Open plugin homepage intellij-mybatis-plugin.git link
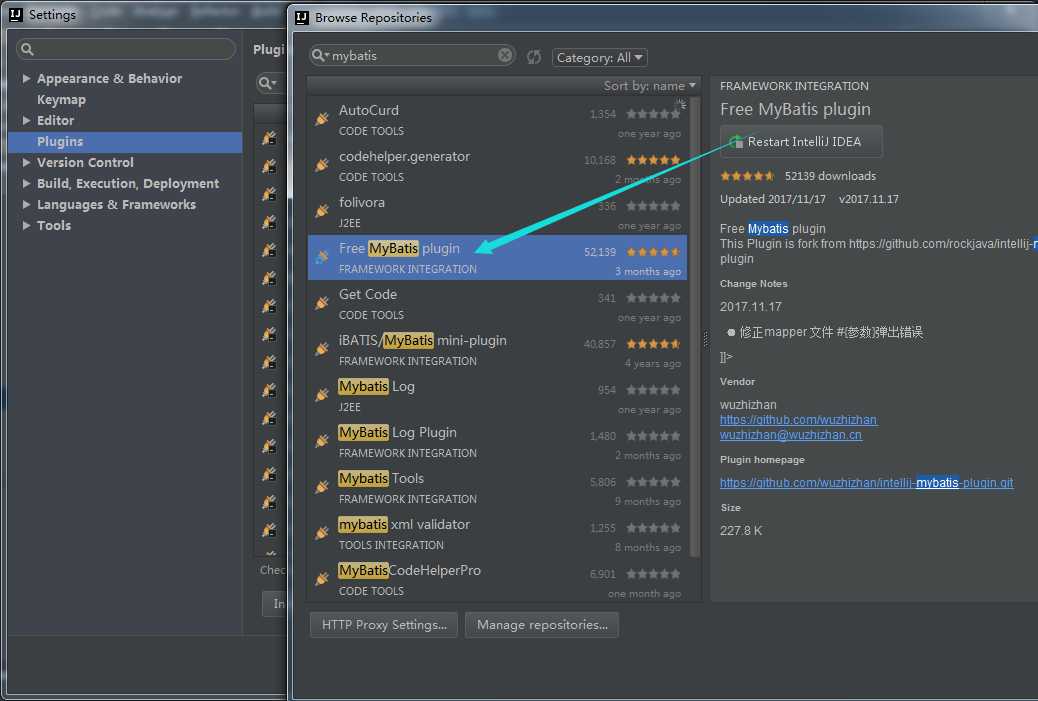1038x701 pixels. pos(867,483)
